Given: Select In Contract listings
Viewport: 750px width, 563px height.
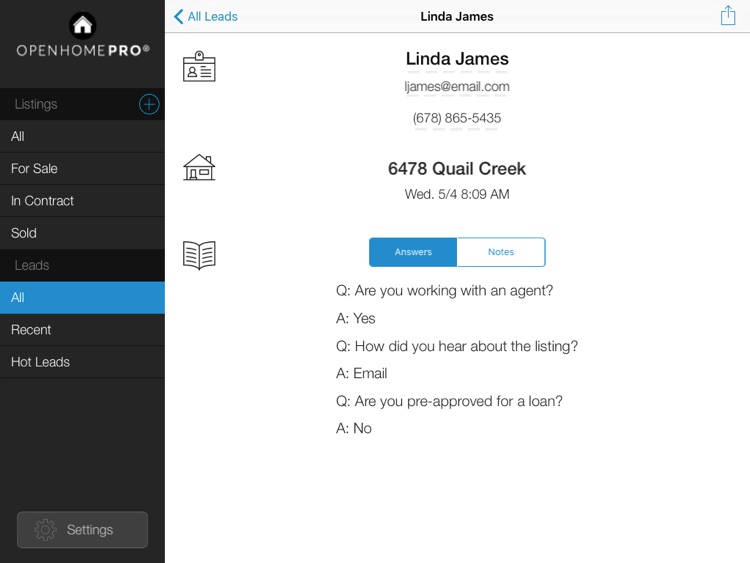Looking at the screenshot, I should coord(82,200).
